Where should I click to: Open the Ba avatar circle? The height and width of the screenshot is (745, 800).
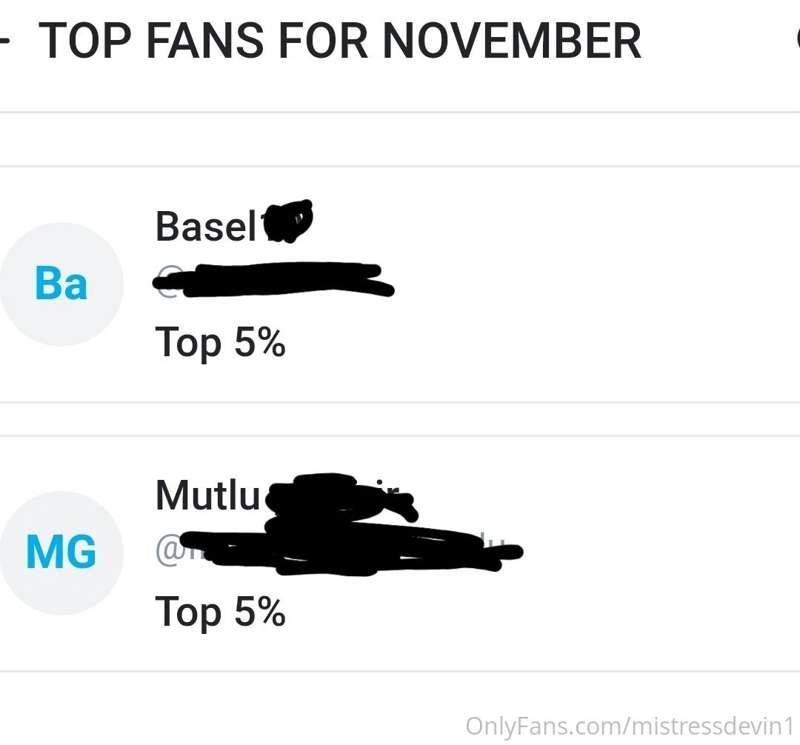61,284
